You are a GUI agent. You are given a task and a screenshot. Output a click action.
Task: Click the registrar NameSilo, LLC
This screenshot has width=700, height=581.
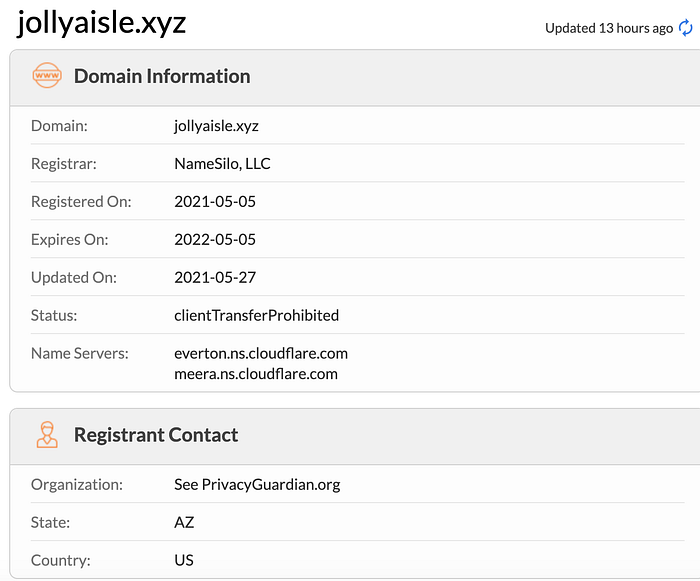click(x=222, y=164)
